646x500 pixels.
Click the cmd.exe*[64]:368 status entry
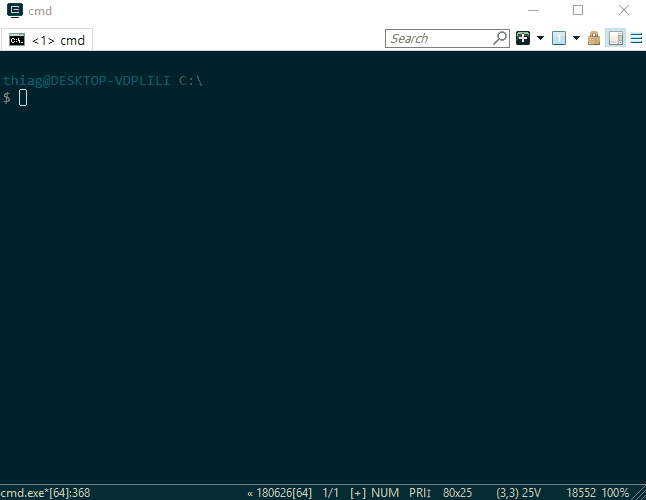click(45, 493)
